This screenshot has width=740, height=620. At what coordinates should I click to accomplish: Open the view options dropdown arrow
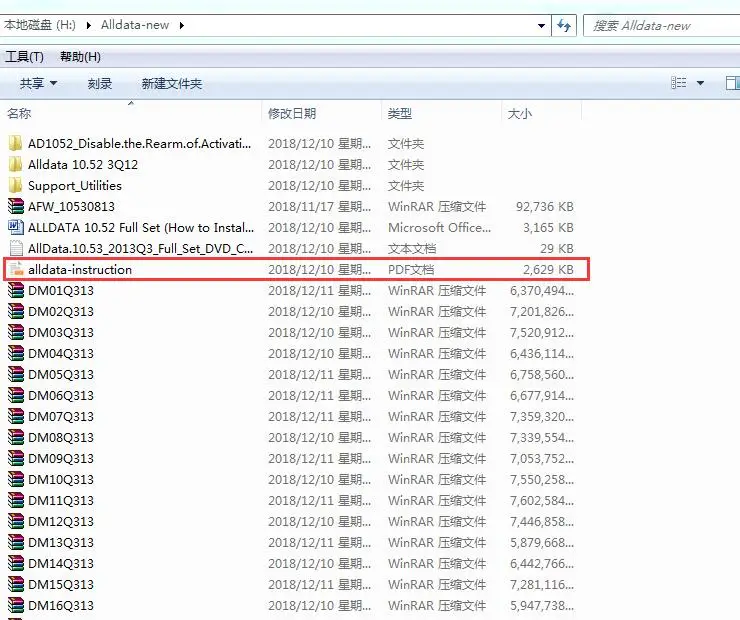(x=700, y=83)
